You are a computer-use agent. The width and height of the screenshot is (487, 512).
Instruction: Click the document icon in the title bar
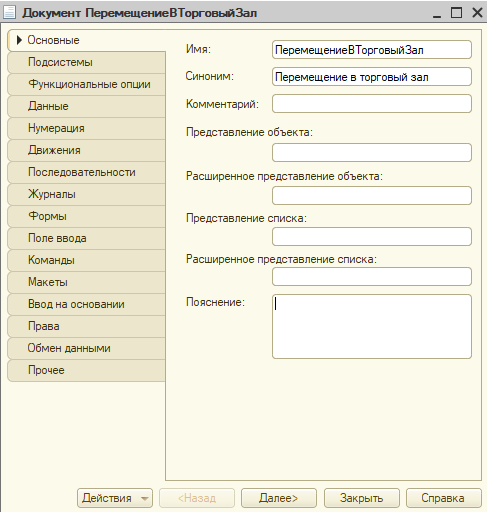point(9,12)
